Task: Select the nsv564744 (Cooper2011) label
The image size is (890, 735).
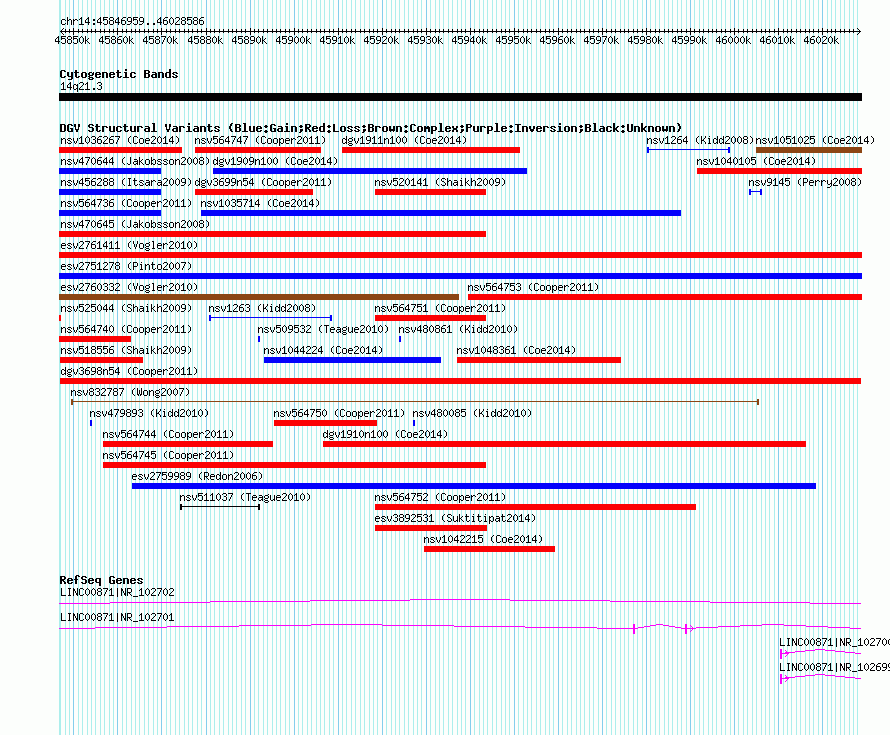Action: tap(168, 434)
